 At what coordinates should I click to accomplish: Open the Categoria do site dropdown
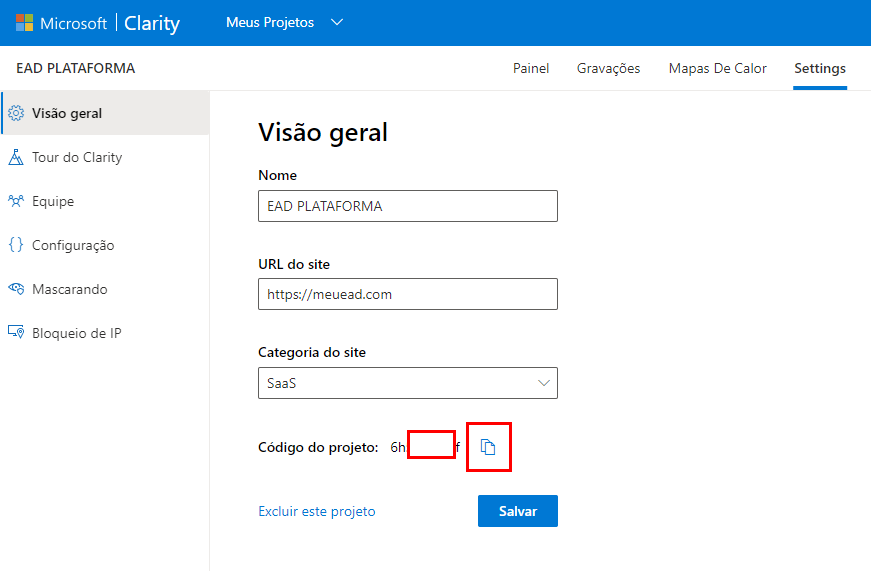pyautogui.click(x=408, y=383)
